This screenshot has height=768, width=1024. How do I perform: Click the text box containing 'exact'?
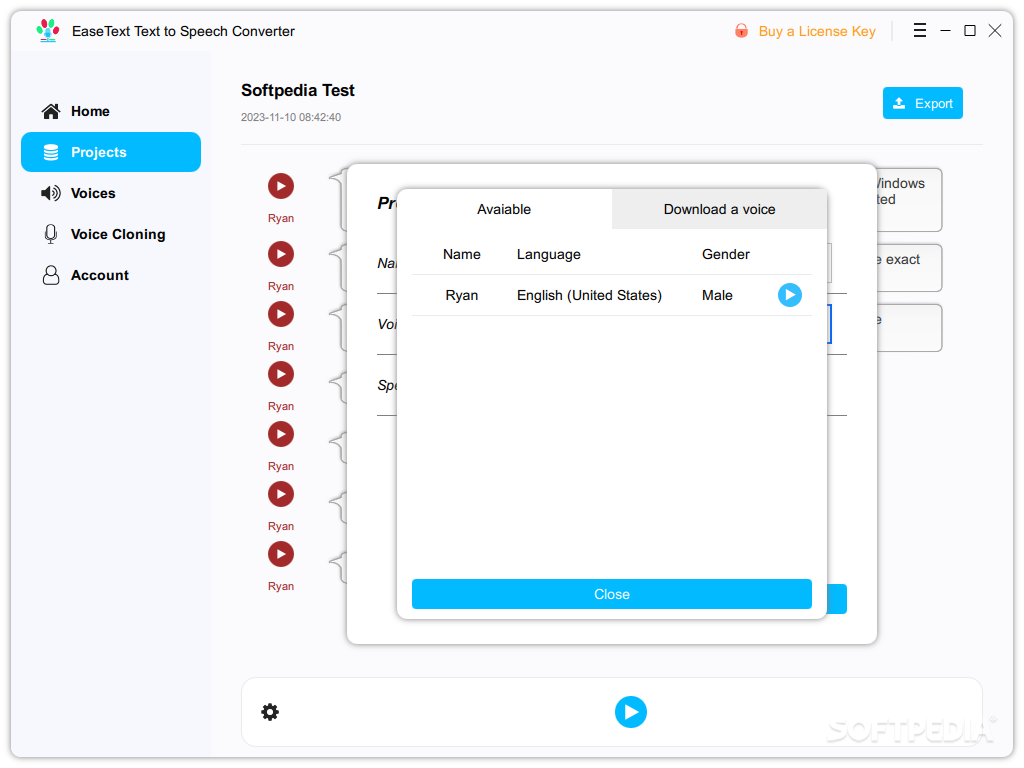click(908, 268)
